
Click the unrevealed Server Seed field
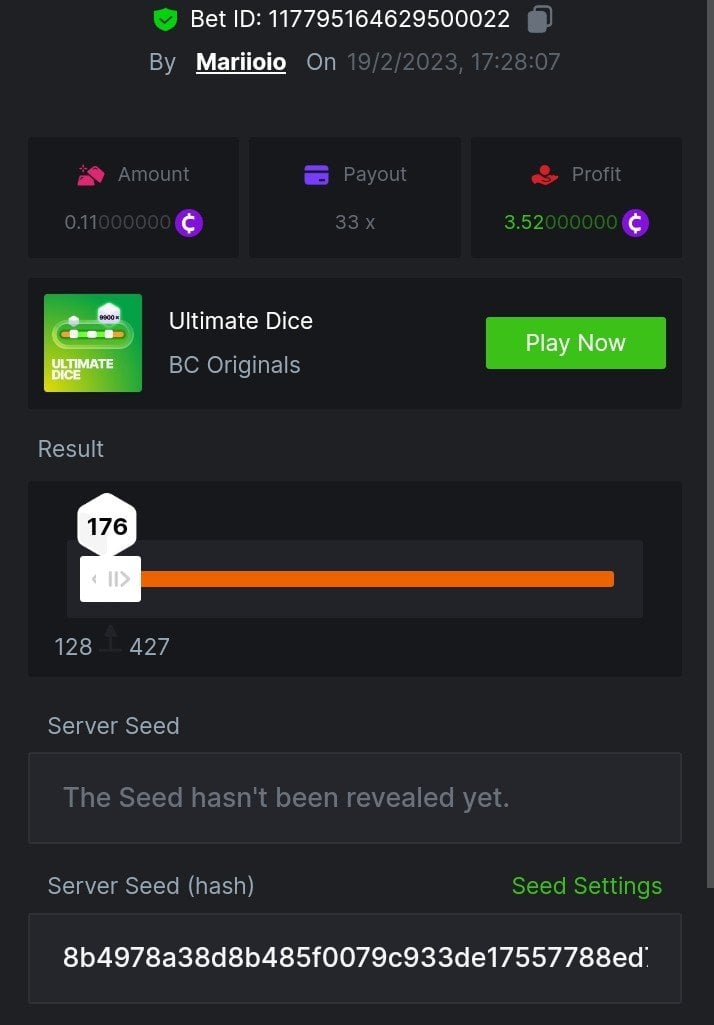pos(355,798)
